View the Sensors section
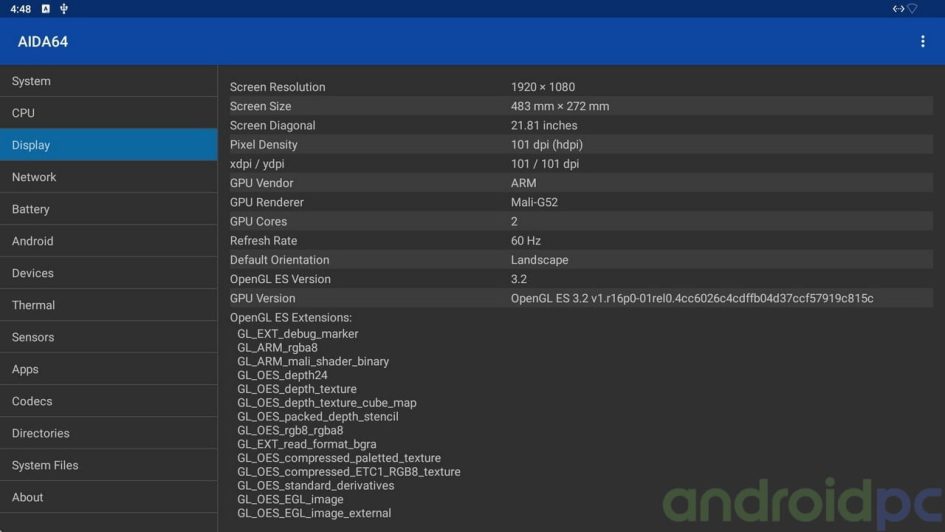 (108, 337)
